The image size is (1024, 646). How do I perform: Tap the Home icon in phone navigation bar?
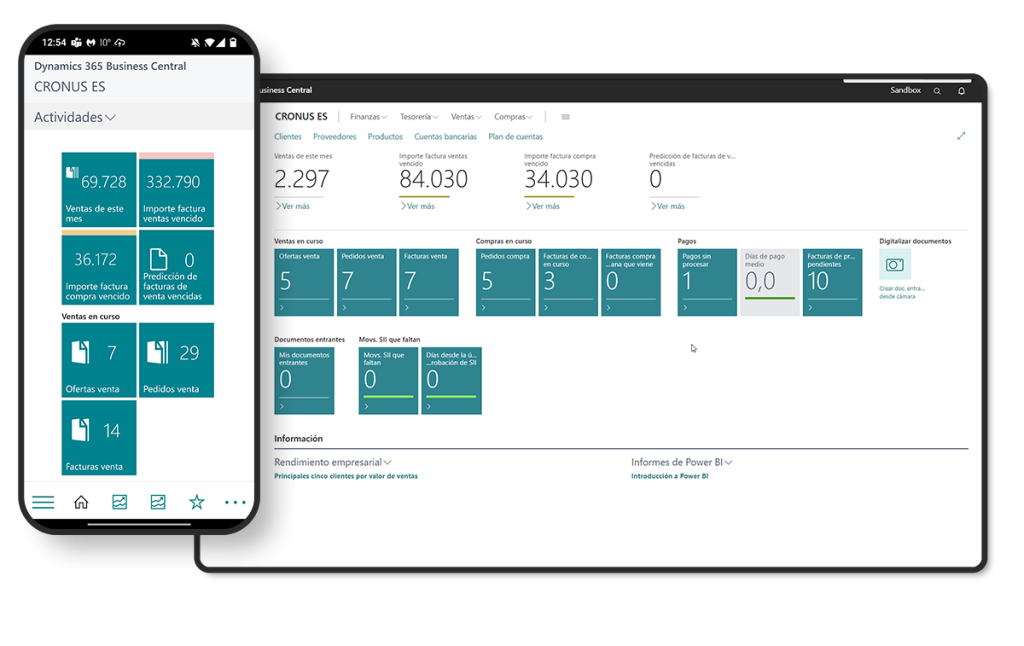[x=81, y=502]
